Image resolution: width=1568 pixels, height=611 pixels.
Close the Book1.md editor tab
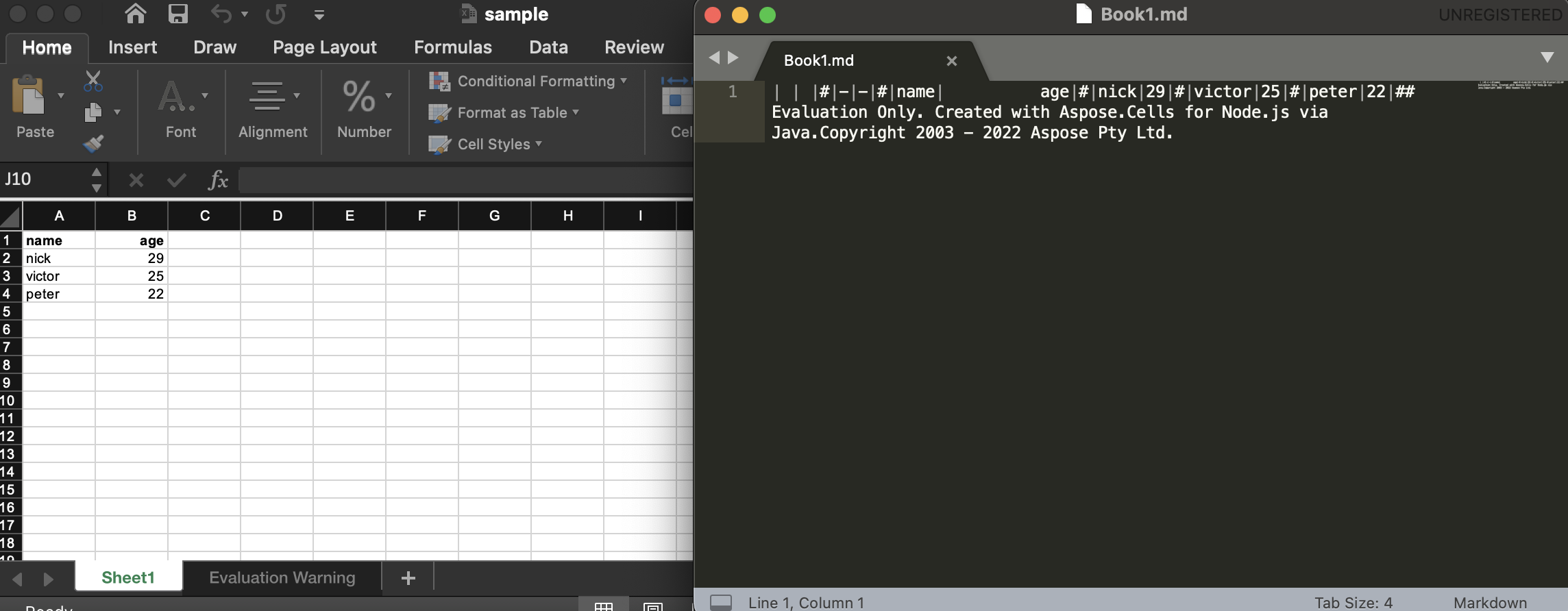[x=951, y=61]
